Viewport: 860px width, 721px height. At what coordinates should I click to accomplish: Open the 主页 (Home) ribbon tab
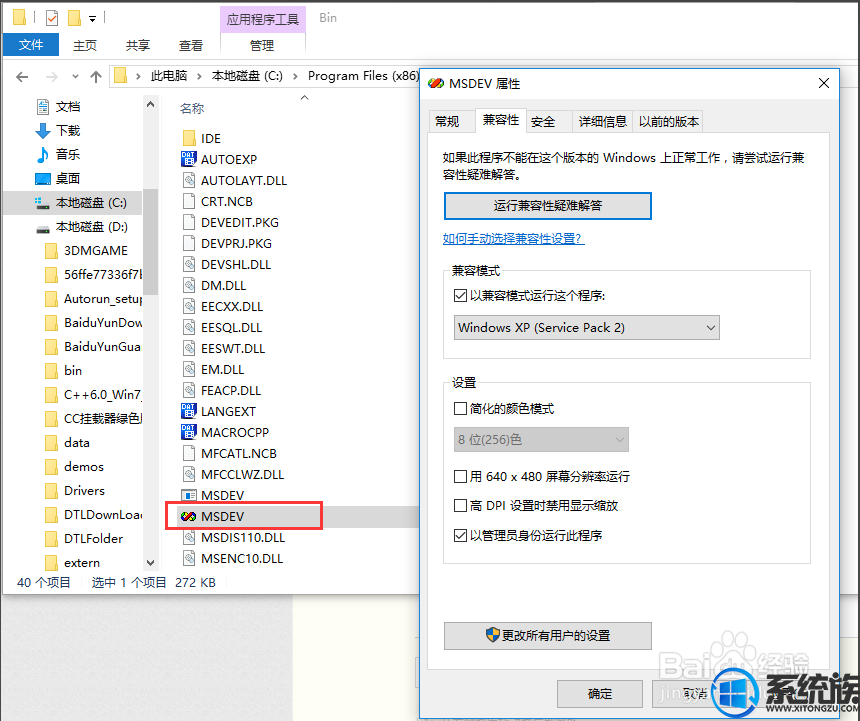[x=85, y=46]
